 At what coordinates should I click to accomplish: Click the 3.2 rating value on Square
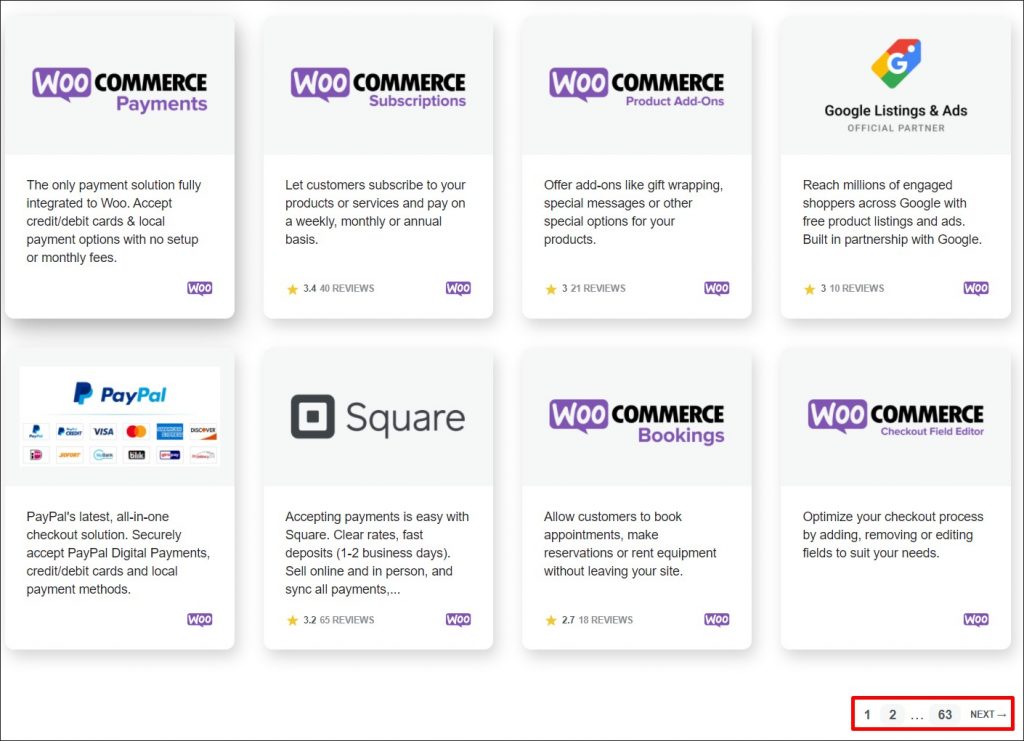tap(310, 620)
